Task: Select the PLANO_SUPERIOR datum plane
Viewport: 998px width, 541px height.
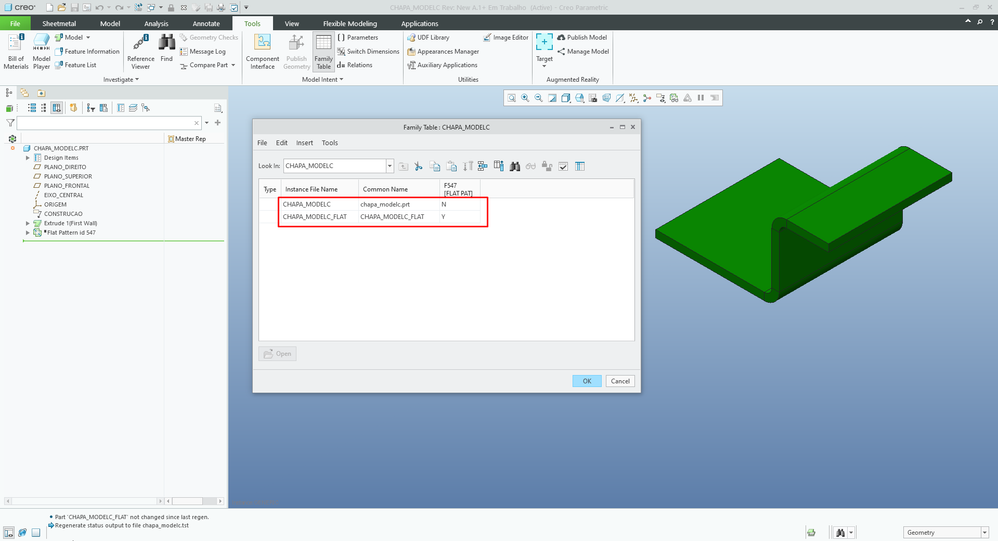Action: point(62,176)
